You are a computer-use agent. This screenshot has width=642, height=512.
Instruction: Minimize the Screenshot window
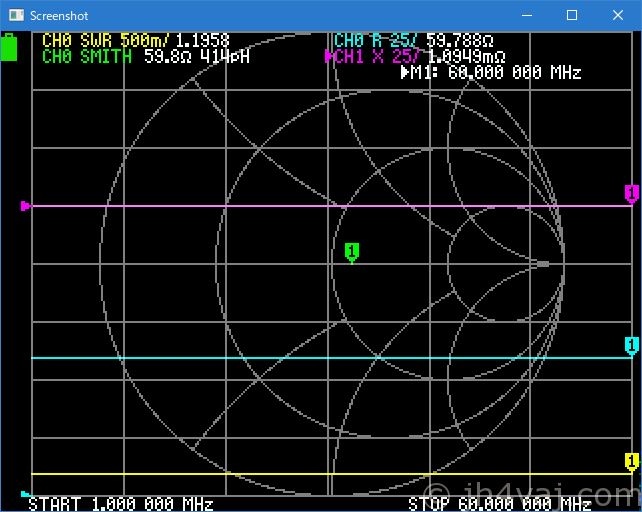(527, 16)
